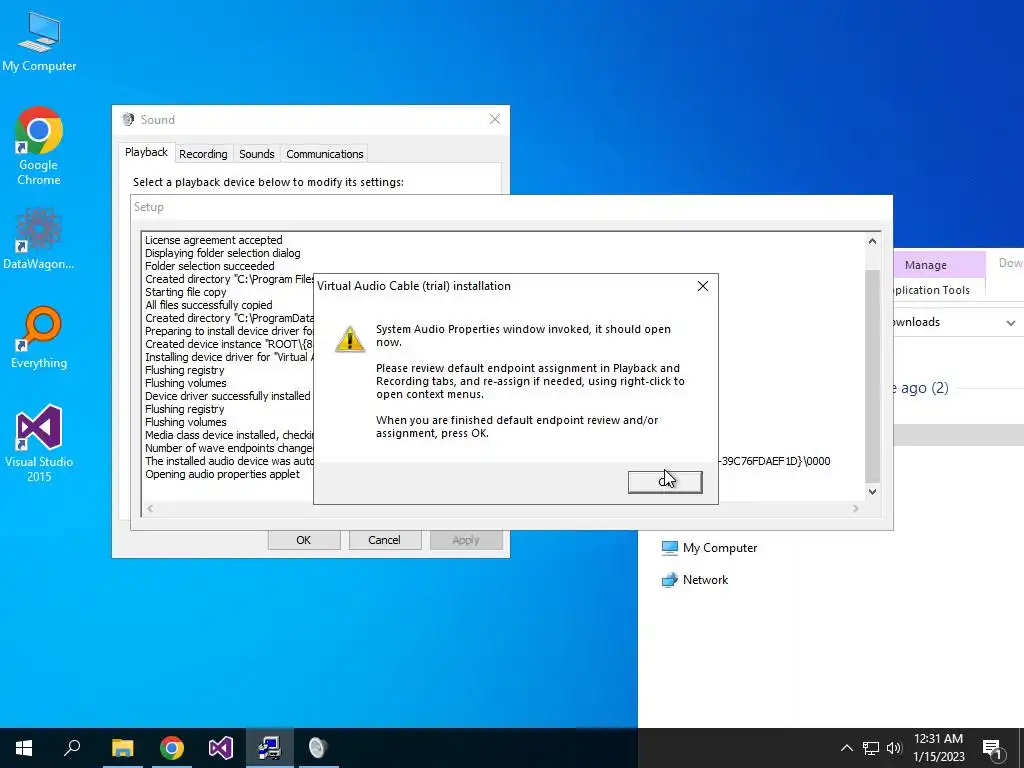This screenshot has height=768, width=1024.
Task: Open File Explorer from the taskbar
Action: pos(122,748)
